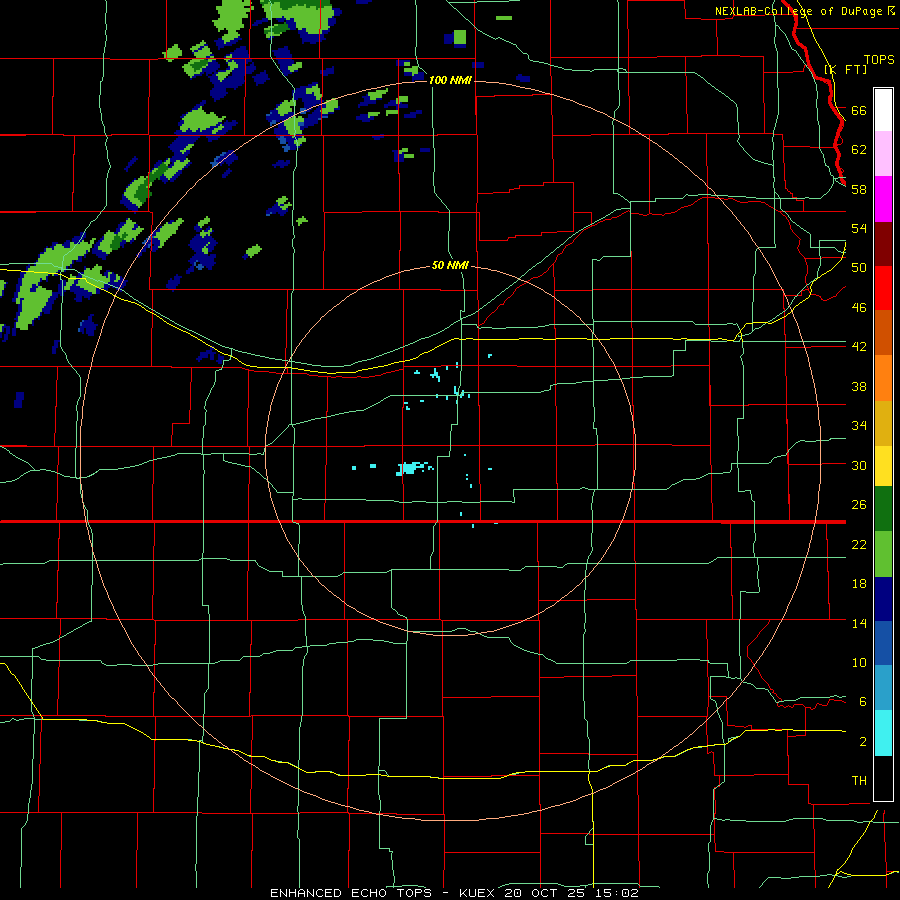This screenshot has width=900, height=900.
Task: Click the "38" legend value
Action: [859, 386]
